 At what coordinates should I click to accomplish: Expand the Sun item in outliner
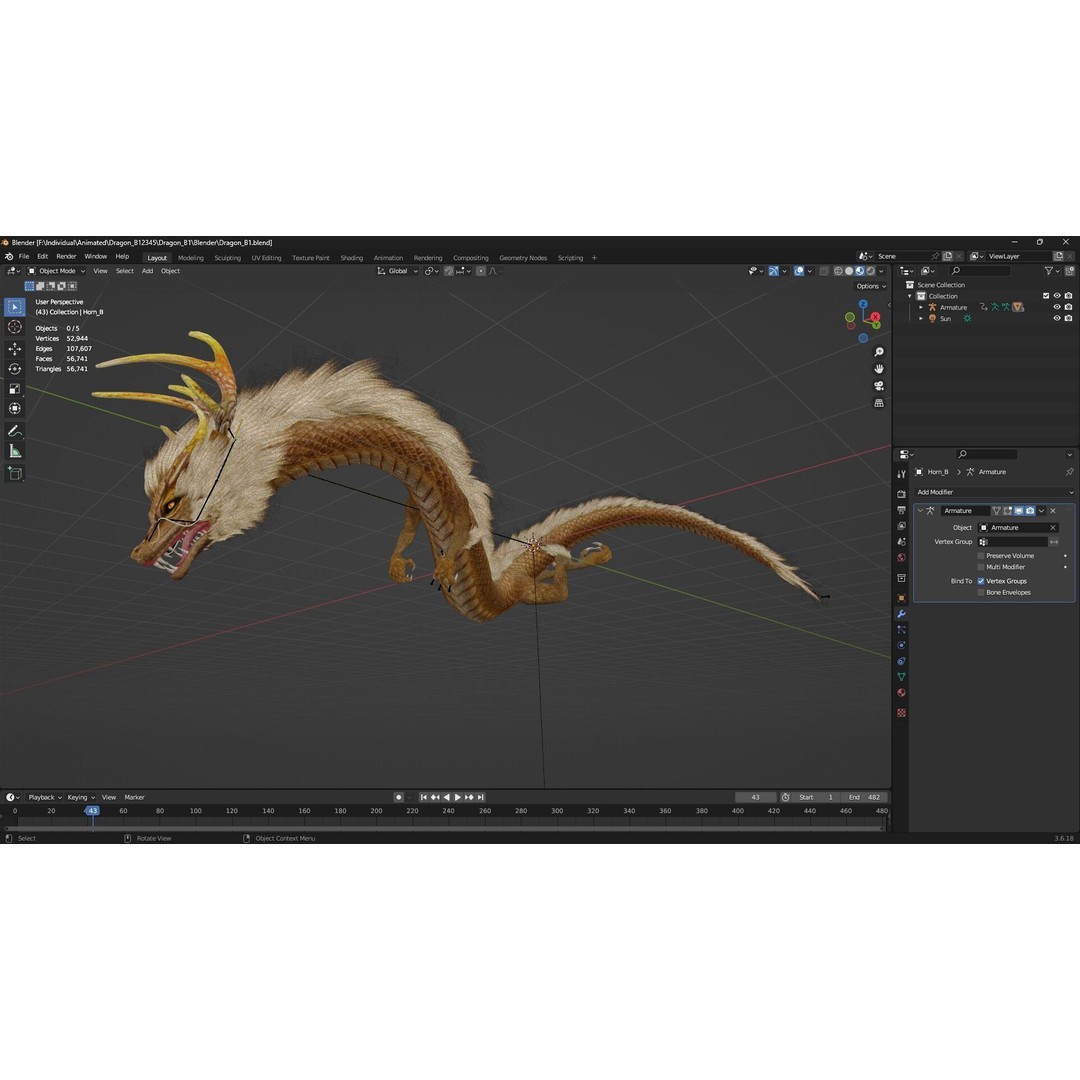point(921,318)
